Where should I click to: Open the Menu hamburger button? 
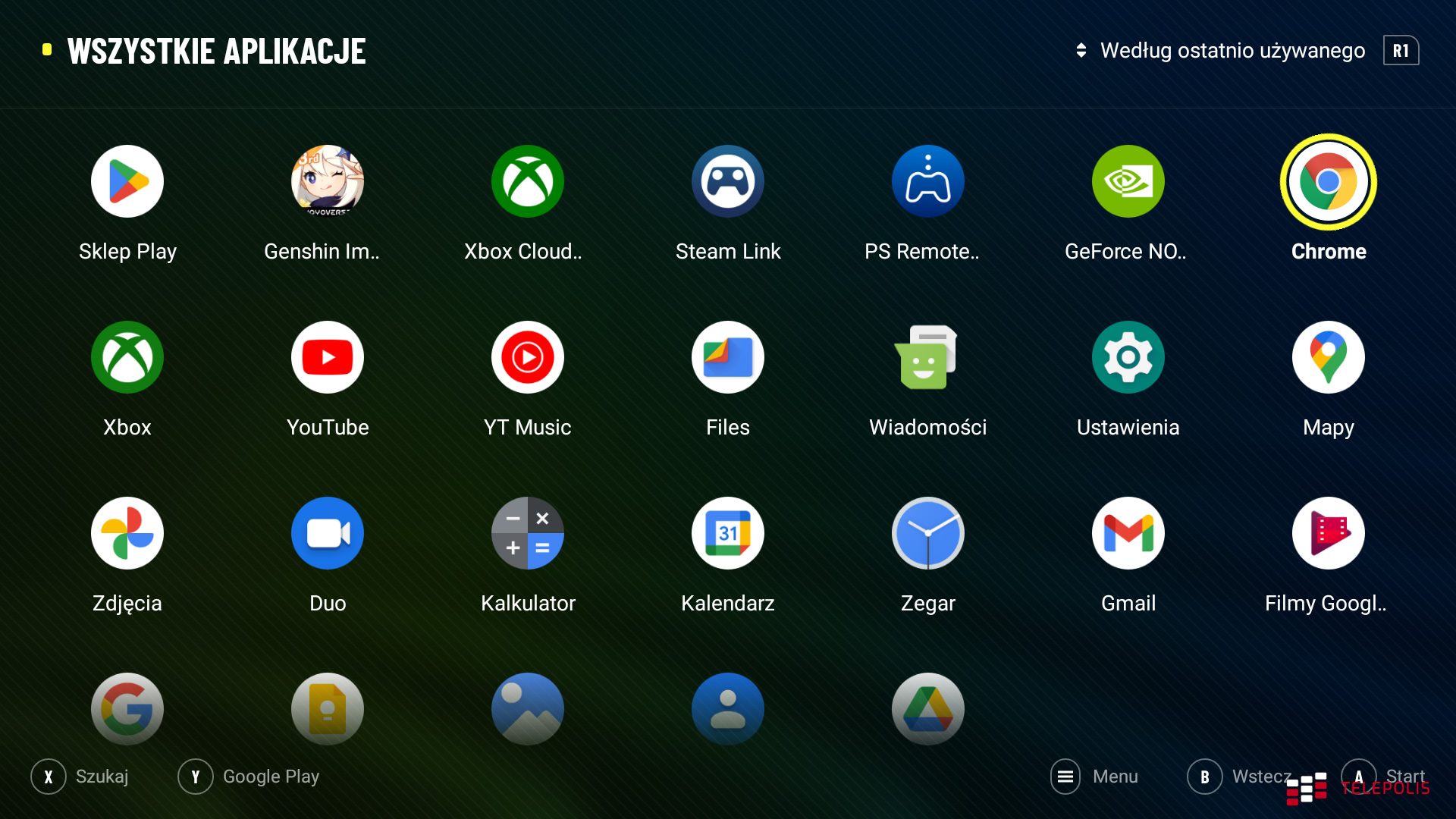point(1065,777)
